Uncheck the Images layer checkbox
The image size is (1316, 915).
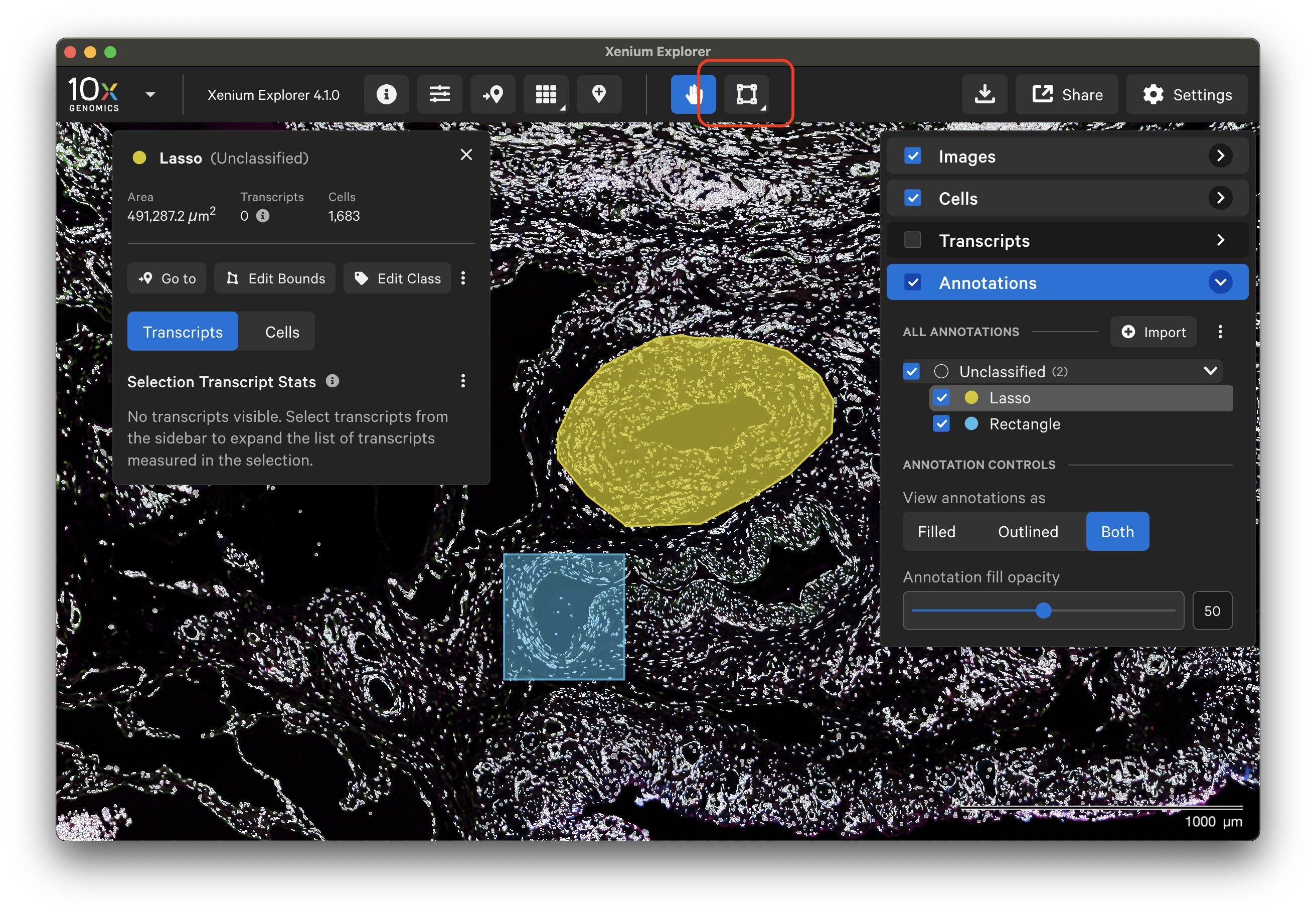pyautogui.click(x=912, y=156)
